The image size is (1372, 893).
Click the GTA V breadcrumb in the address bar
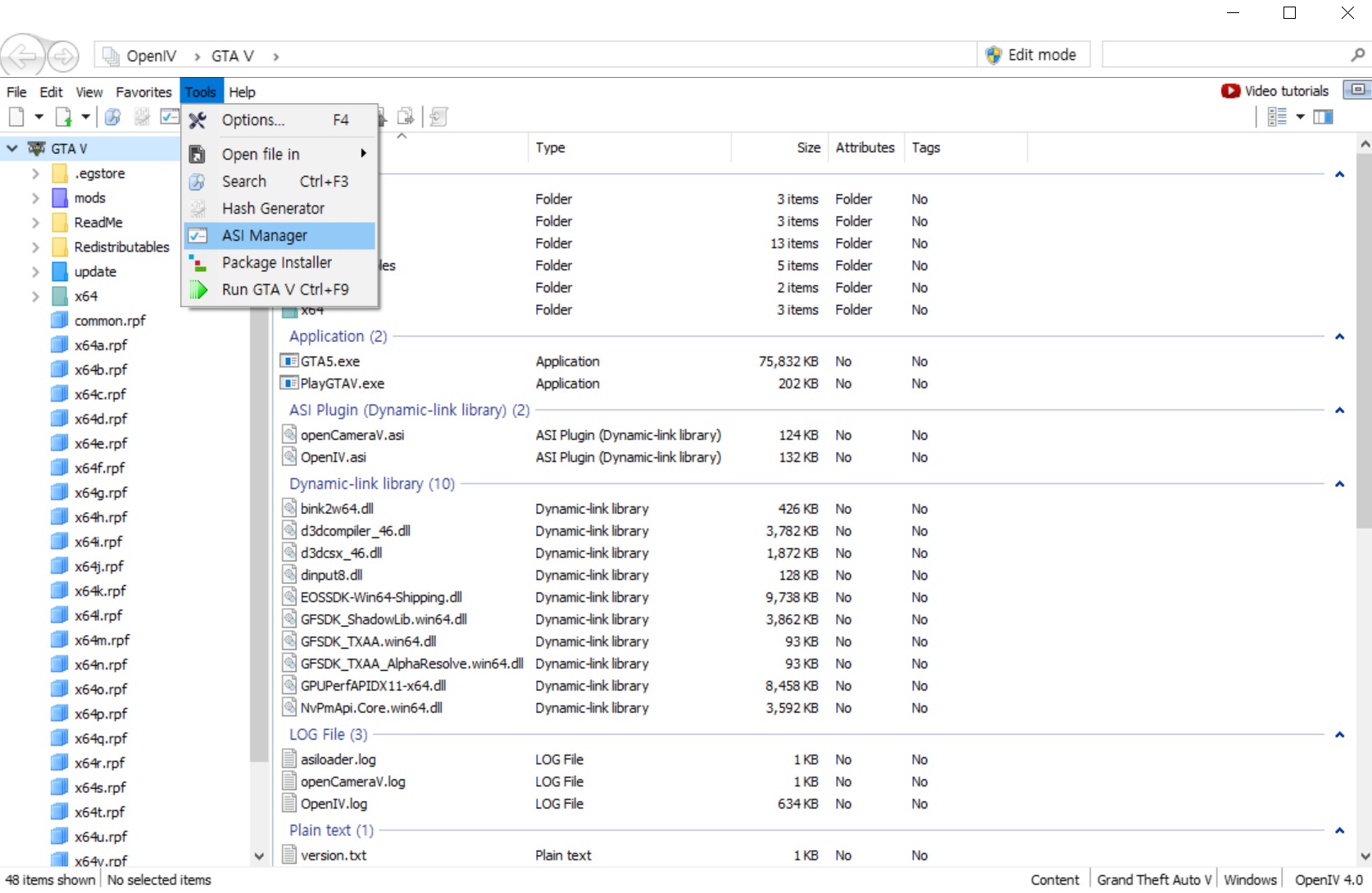point(233,56)
